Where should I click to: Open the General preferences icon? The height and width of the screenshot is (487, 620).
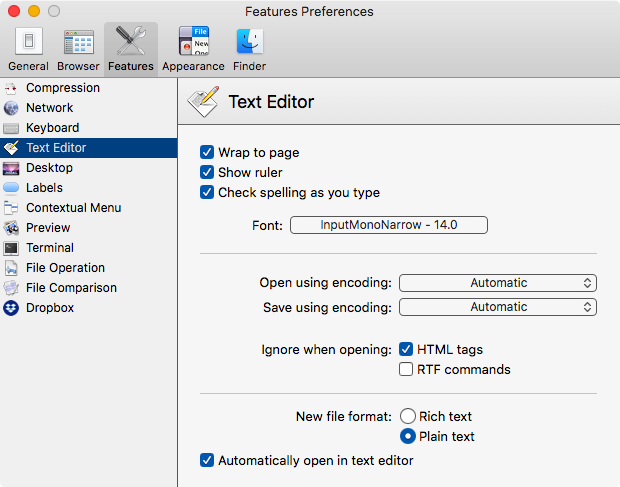click(x=28, y=41)
